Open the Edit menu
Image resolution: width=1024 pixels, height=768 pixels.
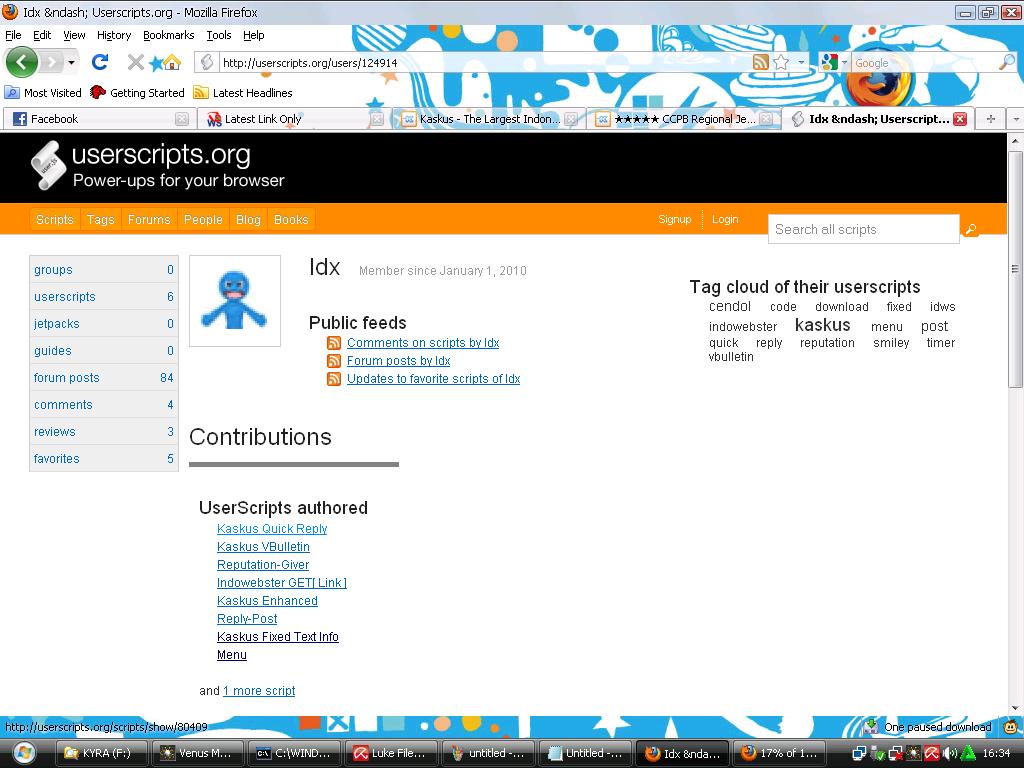(x=42, y=35)
